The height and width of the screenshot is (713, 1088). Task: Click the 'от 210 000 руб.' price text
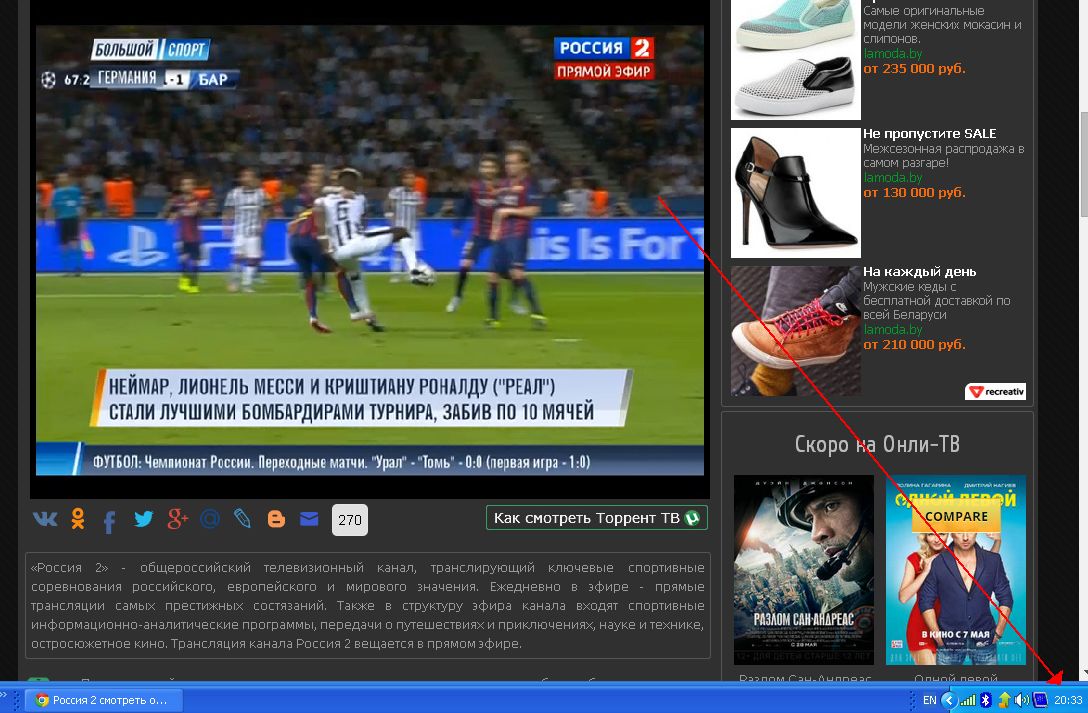(x=914, y=345)
